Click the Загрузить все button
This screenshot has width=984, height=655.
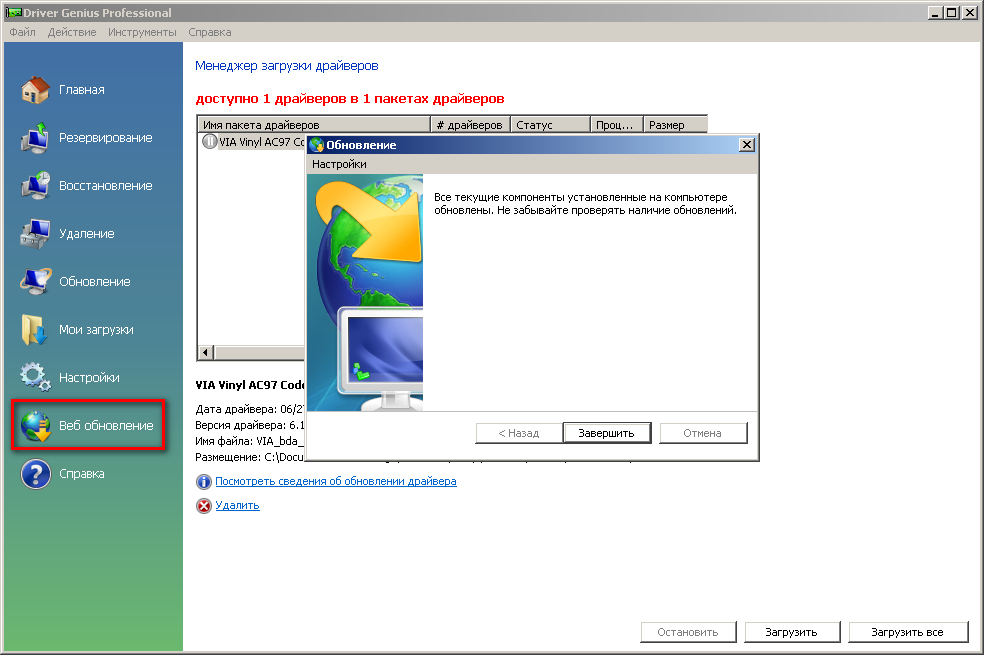(908, 632)
